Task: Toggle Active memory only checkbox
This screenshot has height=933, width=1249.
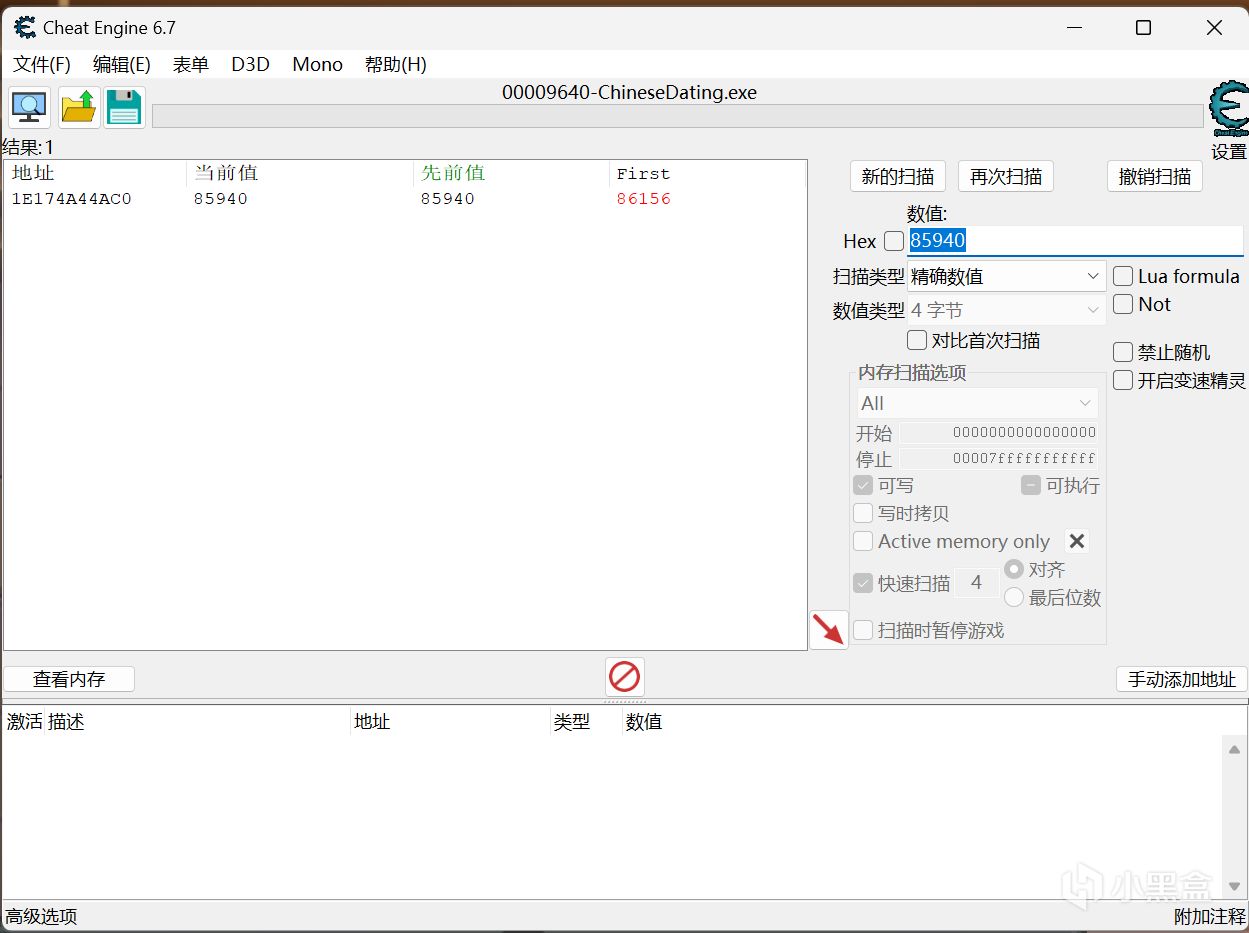Action: [x=863, y=541]
